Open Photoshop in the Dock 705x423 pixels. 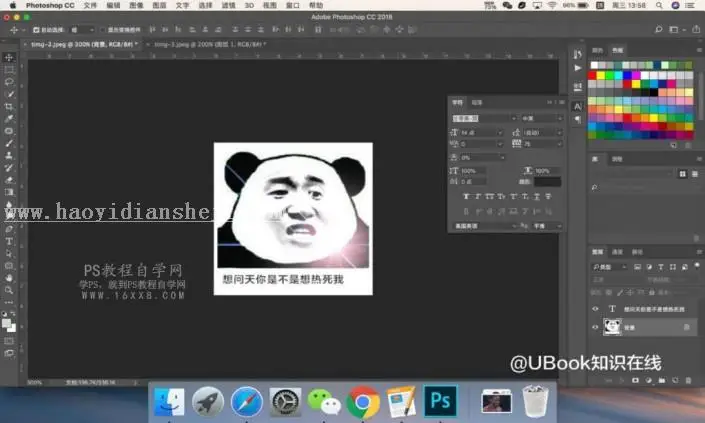pos(440,401)
